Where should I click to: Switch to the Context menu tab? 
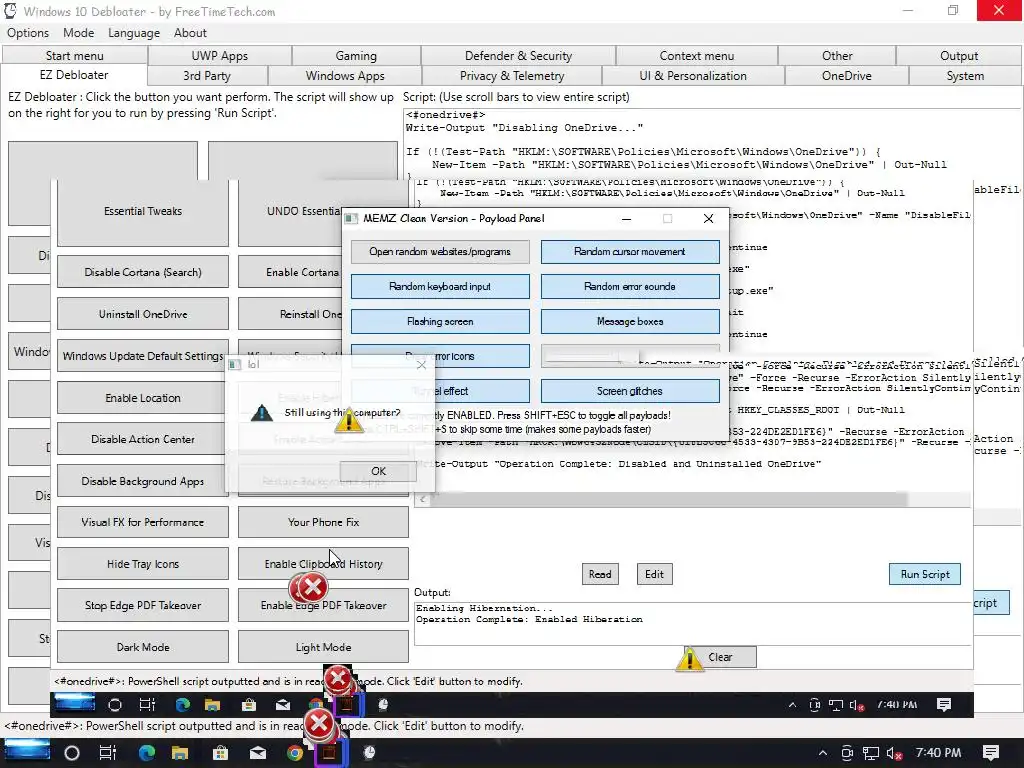point(697,56)
